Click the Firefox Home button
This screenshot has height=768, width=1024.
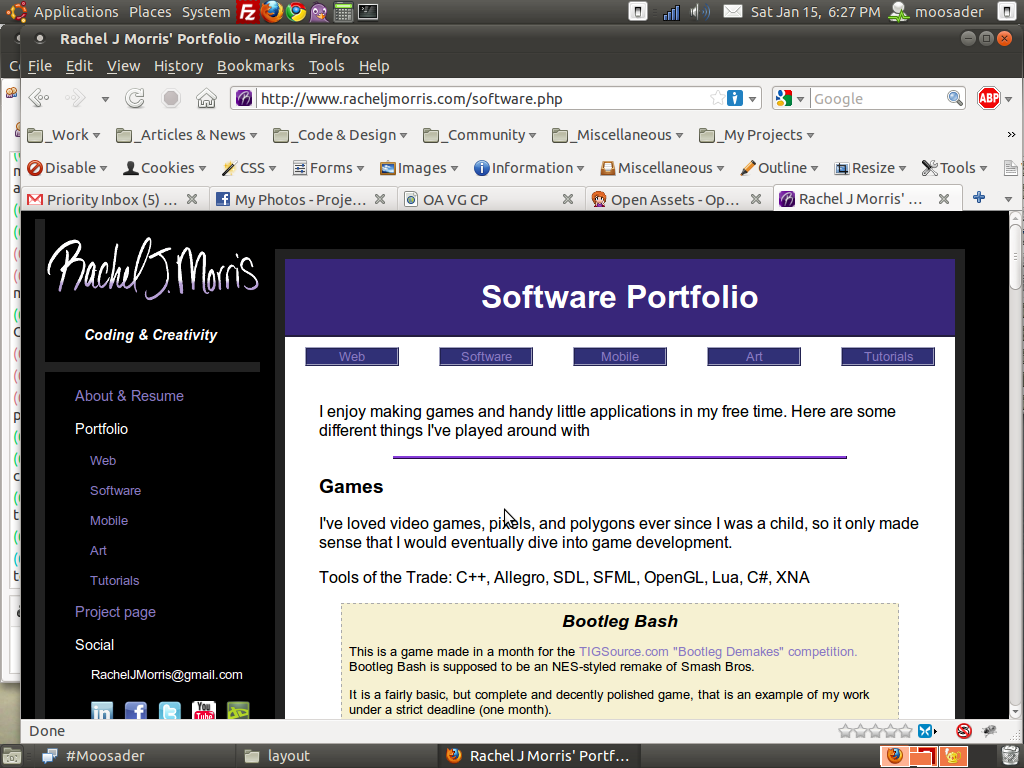(x=206, y=98)
